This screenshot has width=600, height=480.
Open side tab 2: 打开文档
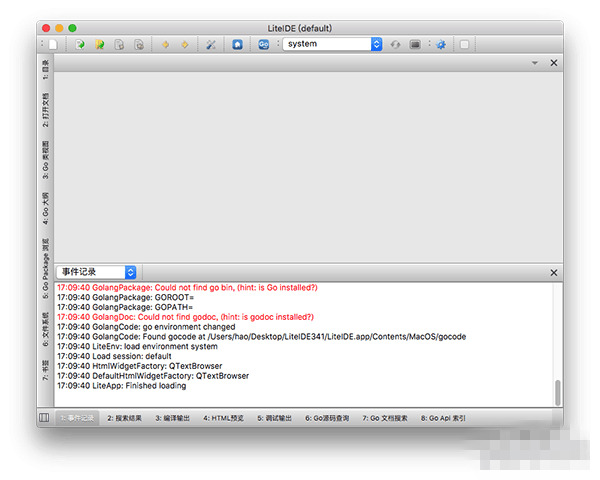tap(46, 109)
